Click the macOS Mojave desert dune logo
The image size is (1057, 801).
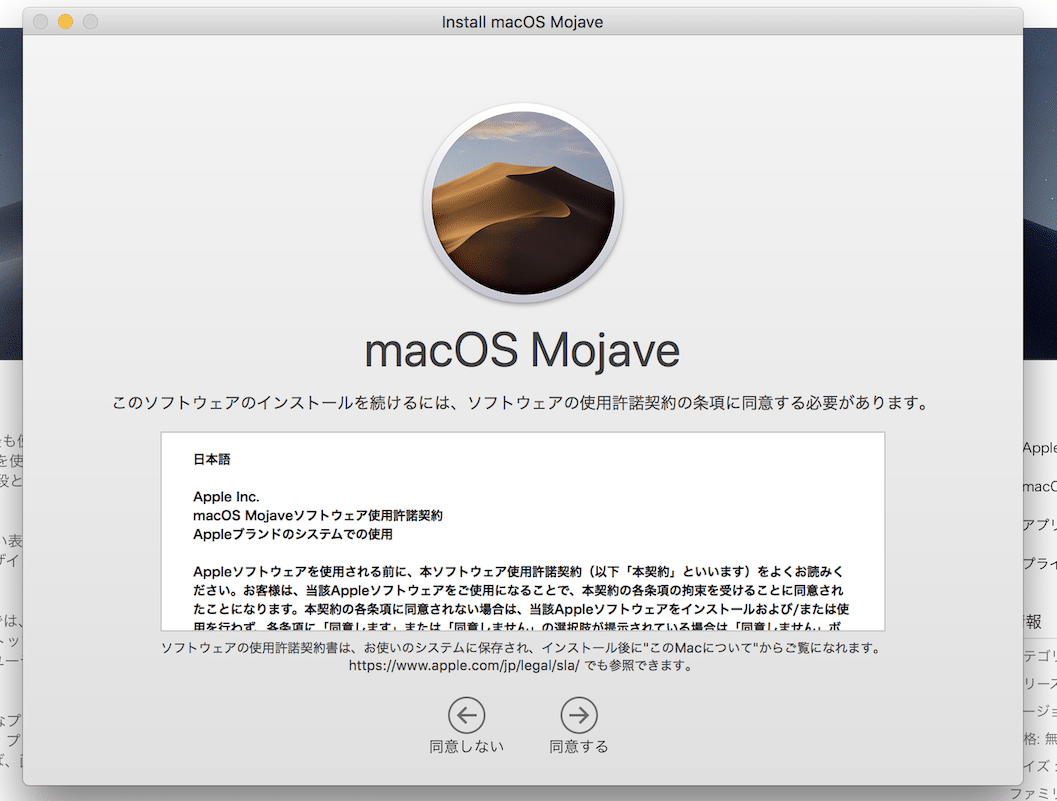pos(523,203)
